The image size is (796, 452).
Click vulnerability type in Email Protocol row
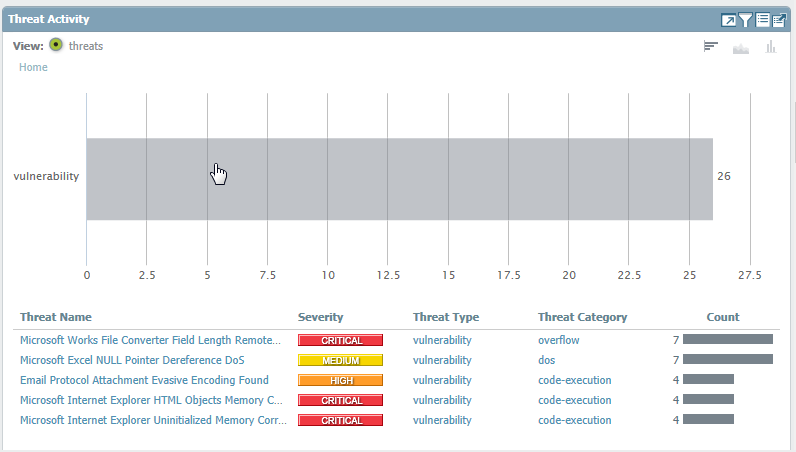pyautogui.click(x=442, y=380)
